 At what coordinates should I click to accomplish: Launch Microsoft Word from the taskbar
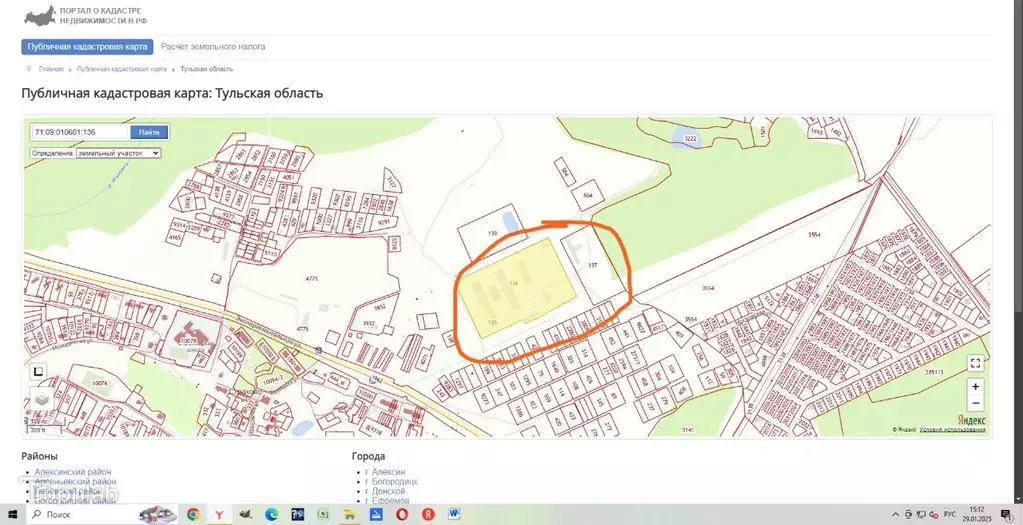click(454, 514)
